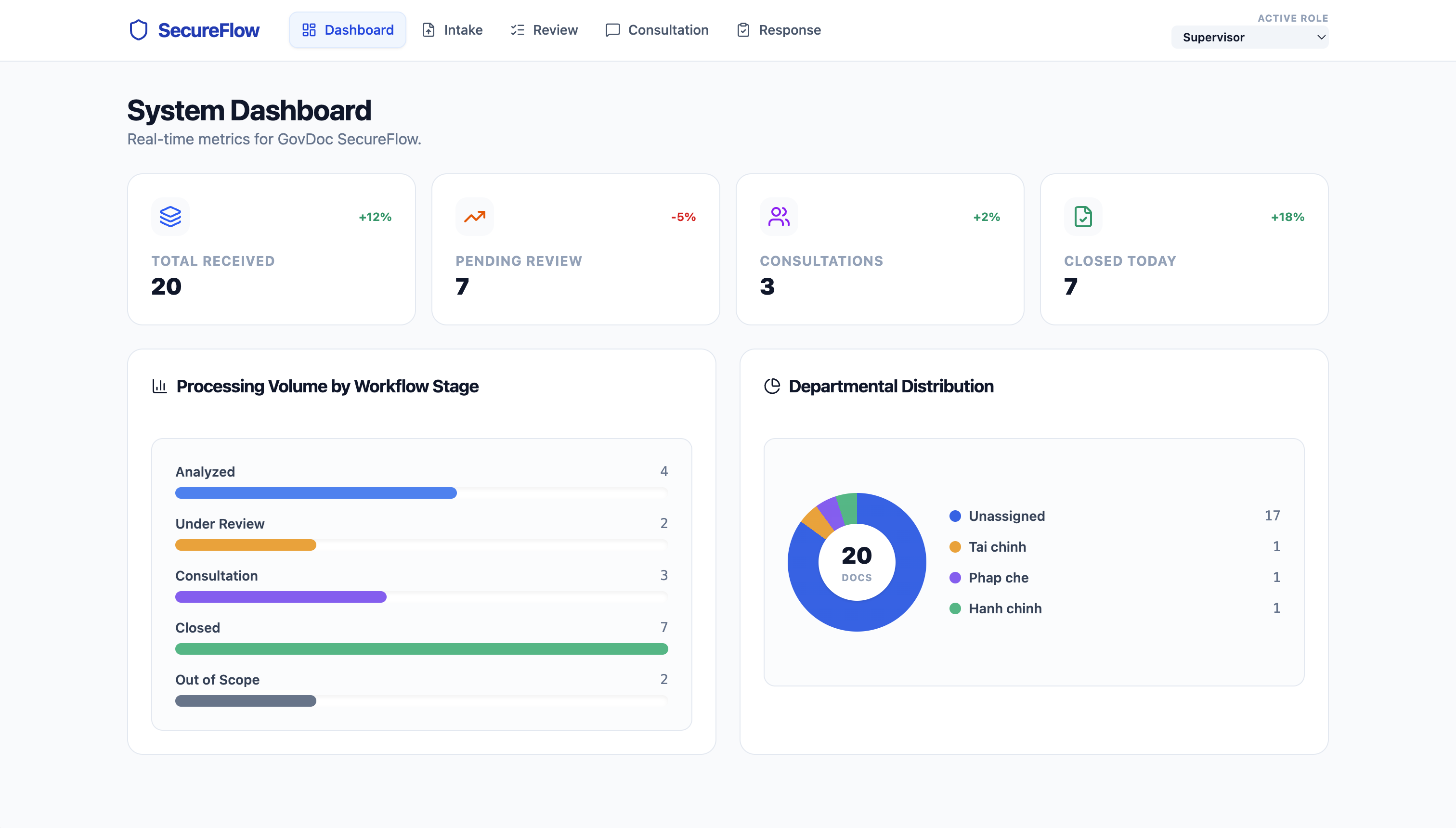
Task: Go to the Consultation tab
Action: (x=657, y=30)
